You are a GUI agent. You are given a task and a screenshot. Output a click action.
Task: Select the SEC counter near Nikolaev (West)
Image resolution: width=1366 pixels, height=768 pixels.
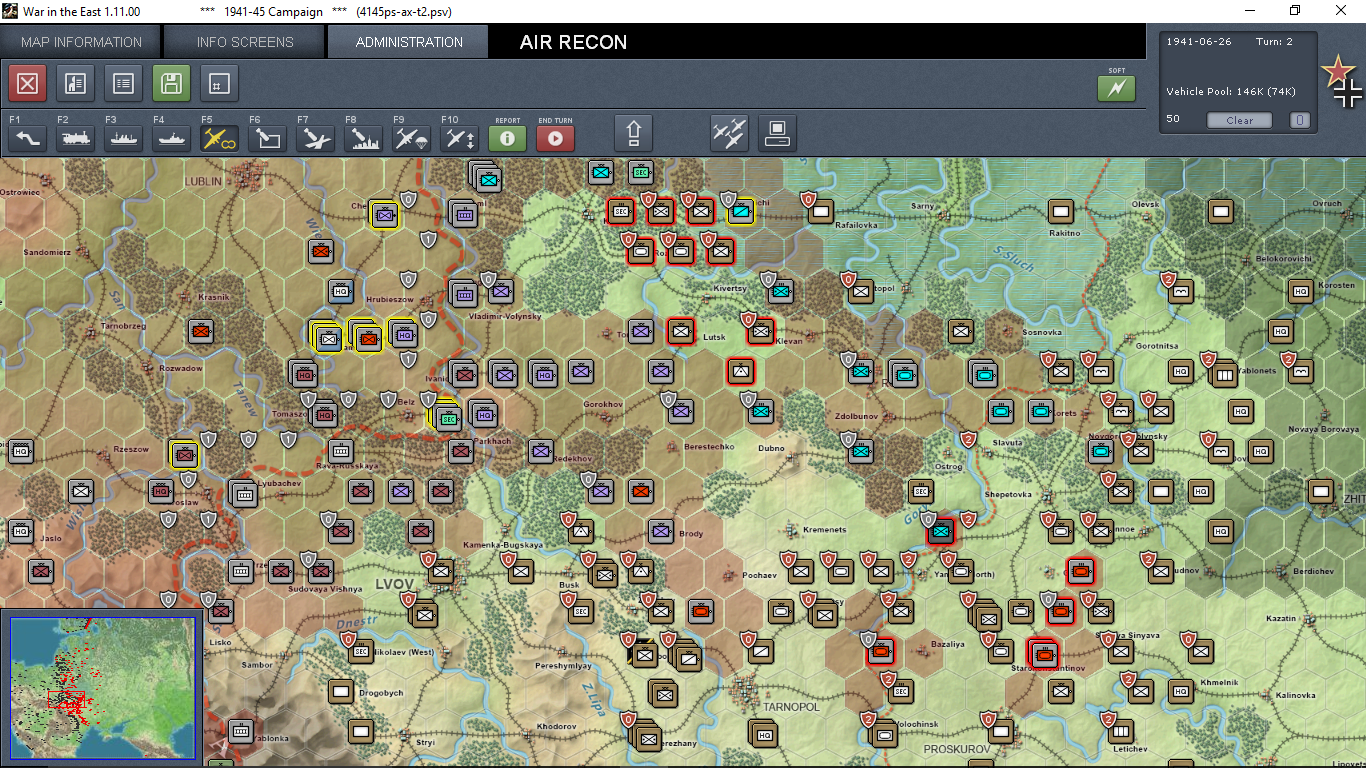361,651
